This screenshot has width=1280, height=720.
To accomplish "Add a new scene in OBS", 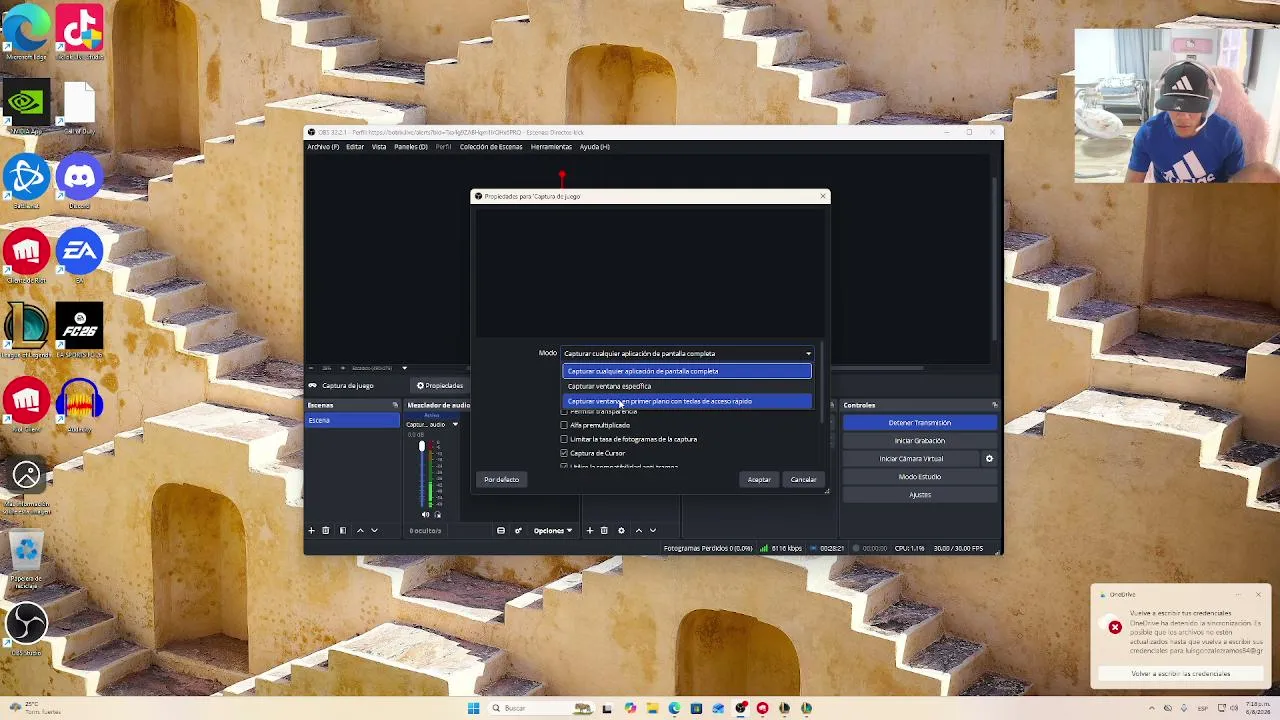I will (x=311, y=531).
